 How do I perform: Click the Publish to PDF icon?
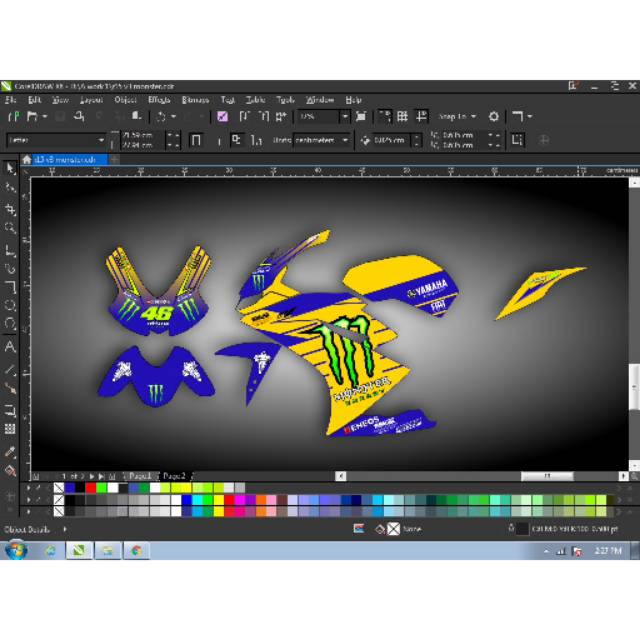point(281,117)
